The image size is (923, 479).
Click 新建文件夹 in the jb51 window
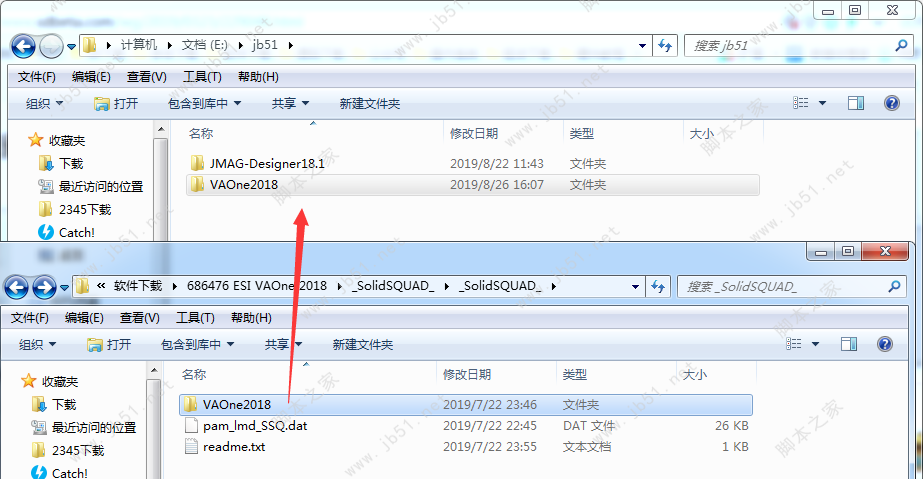[x=370, y=104]
